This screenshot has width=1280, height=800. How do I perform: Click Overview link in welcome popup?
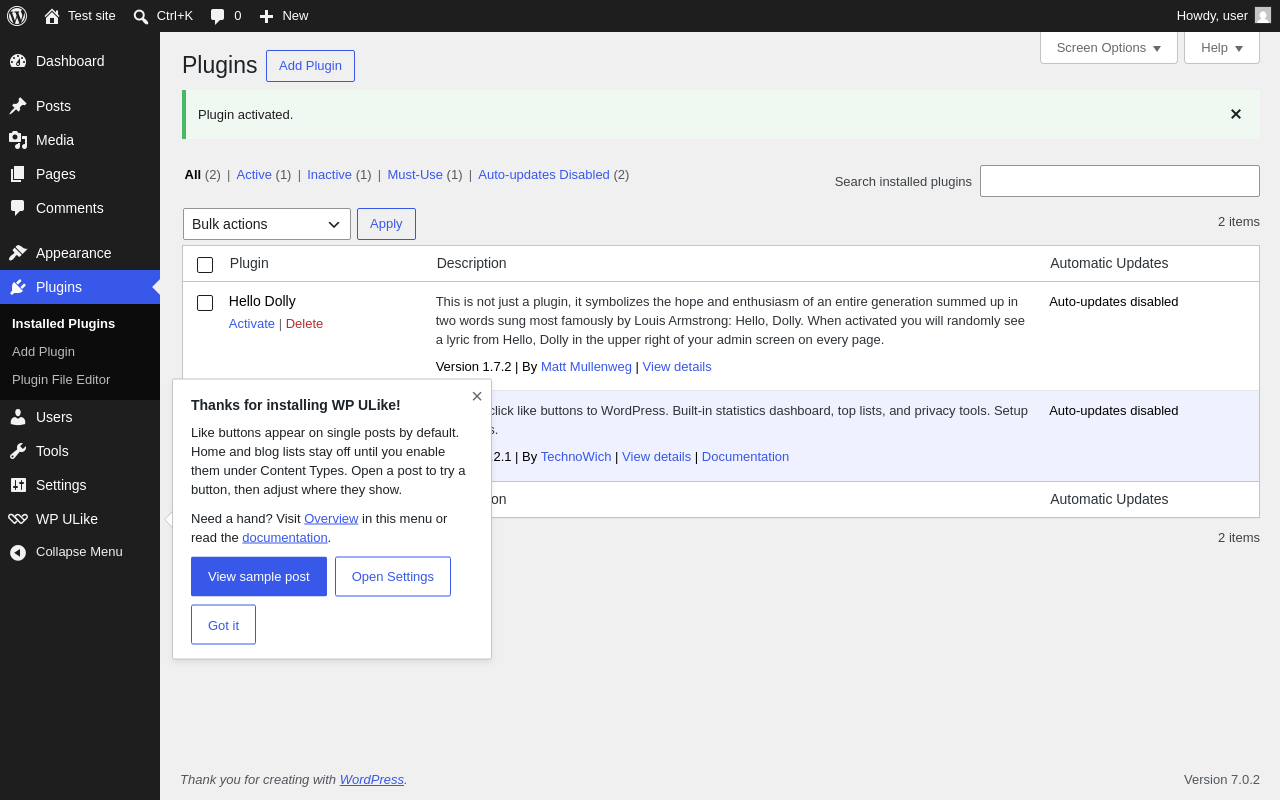click(331, 518)
